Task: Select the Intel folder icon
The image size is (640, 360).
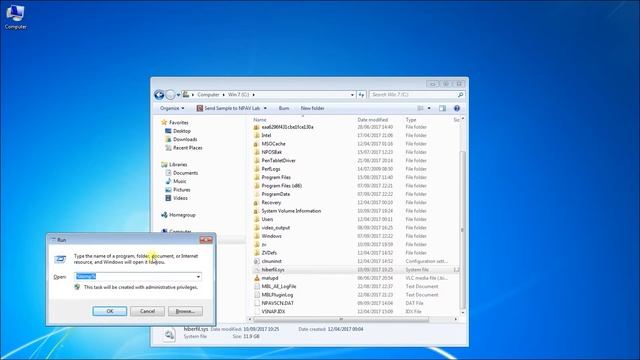Action: click(x=257, y=135)
